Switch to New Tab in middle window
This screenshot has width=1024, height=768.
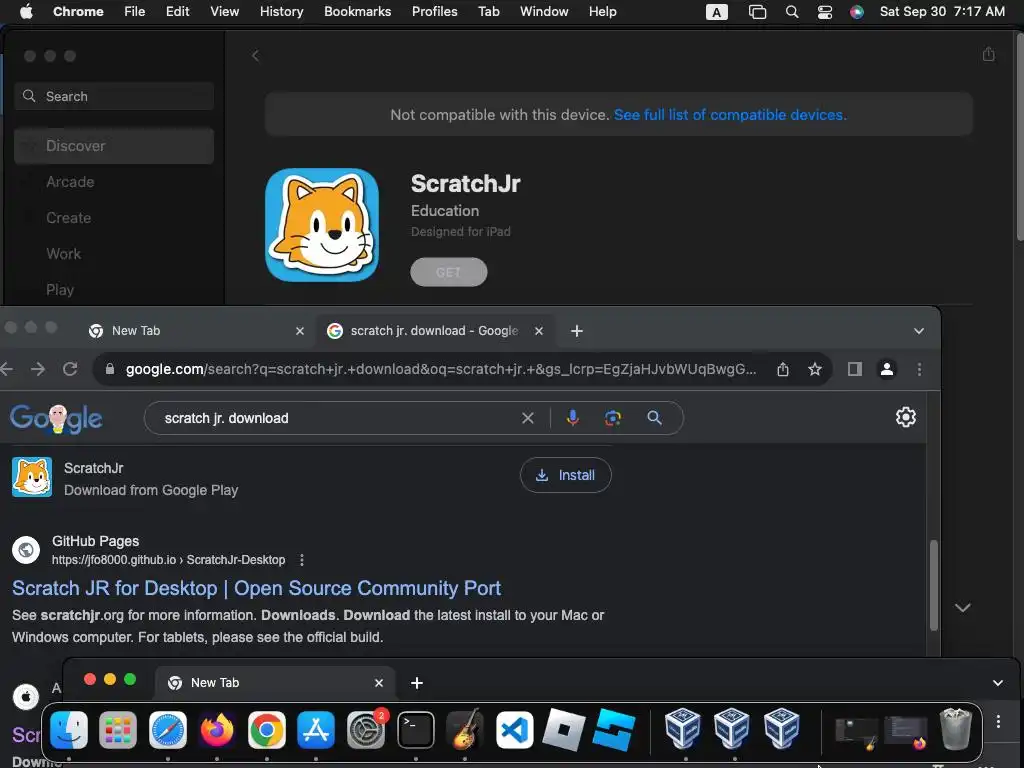(x=196, y=331)
